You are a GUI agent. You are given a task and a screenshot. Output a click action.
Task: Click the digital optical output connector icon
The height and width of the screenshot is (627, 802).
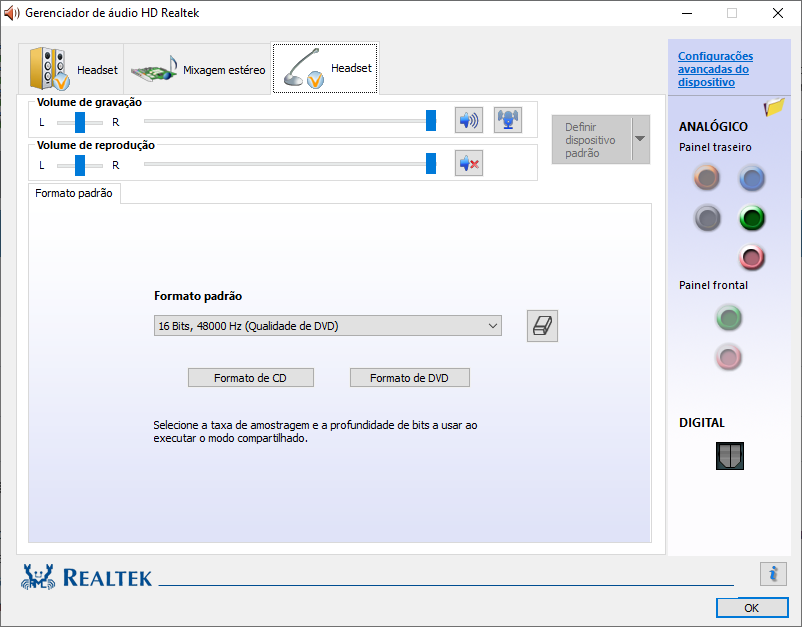pyautogui.click(x=729, y=456)
